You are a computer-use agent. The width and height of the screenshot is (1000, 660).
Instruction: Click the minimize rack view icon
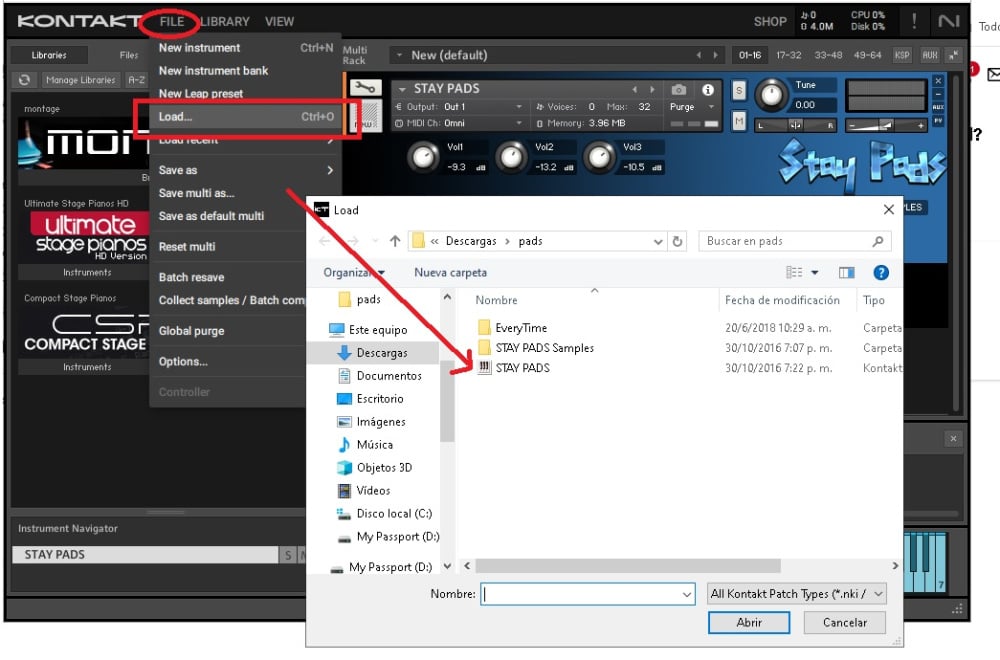(x=953, y=55)
